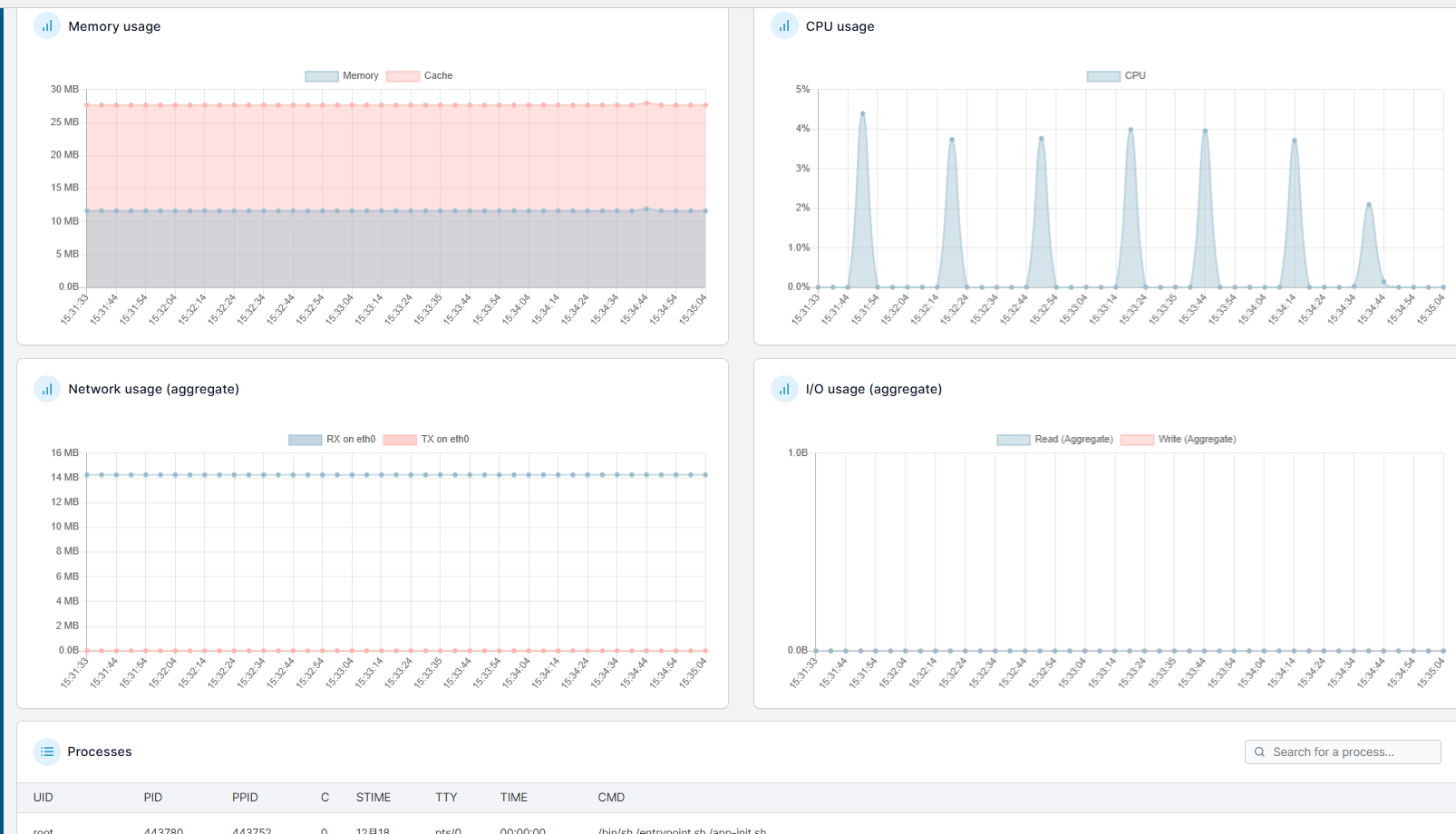Sort processes by the STIME column
Screen dimensions: 1456x834
click(374, 798)
